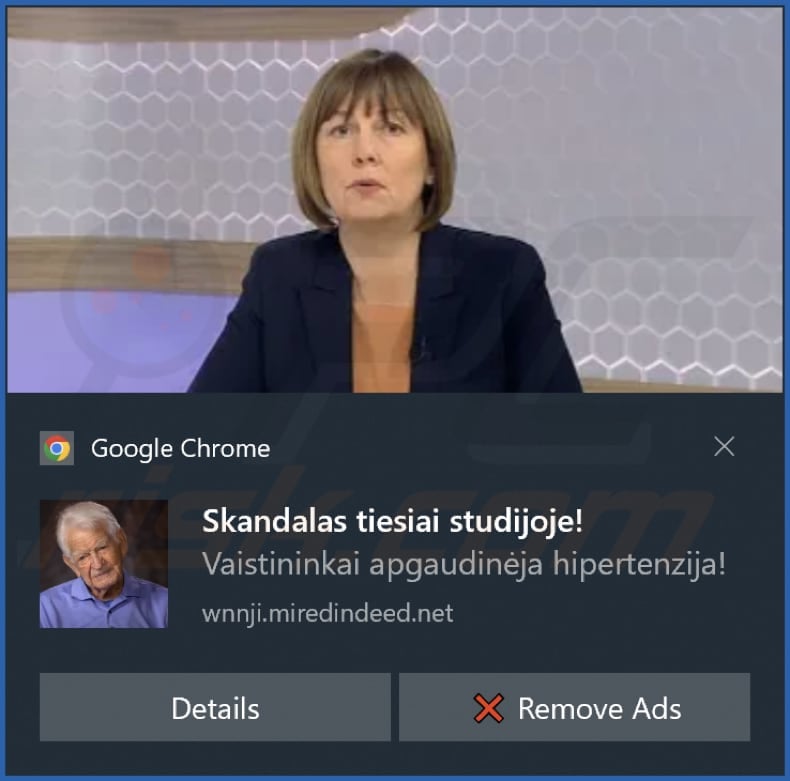Select the 'Vaistininkai apgaudinėja hipertenzija!' message text

pyautogui.click(x=464, y=564)
